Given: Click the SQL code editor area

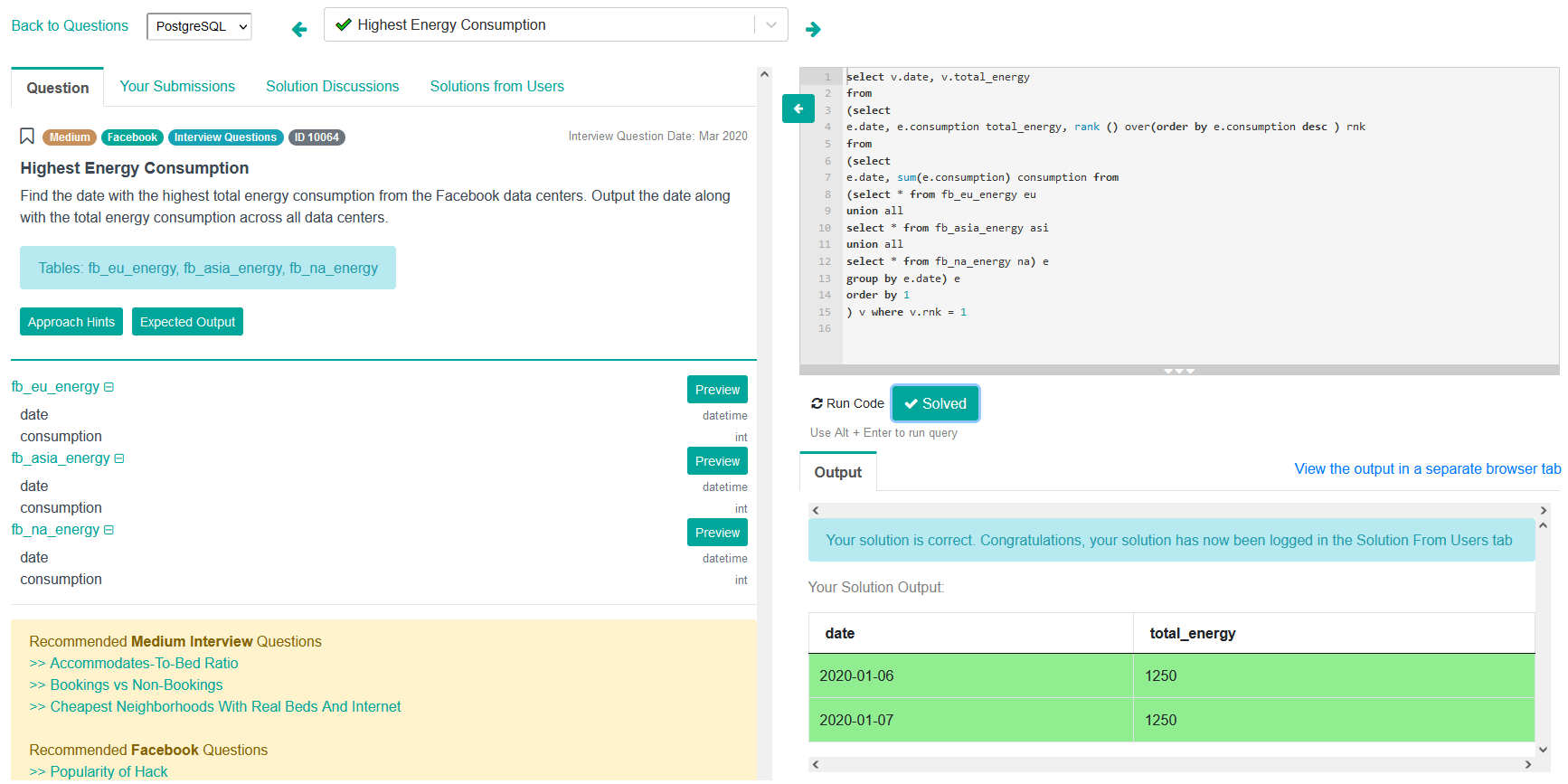Looking at the screenshot, I should 1200,215.
